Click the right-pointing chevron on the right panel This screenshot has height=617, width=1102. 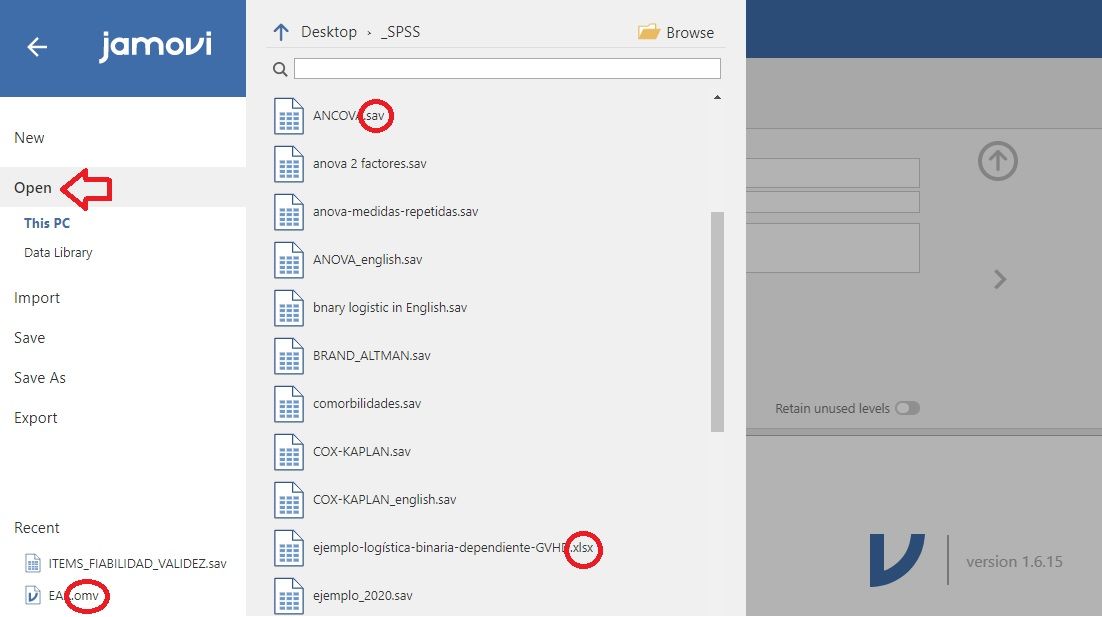[999, 279]
